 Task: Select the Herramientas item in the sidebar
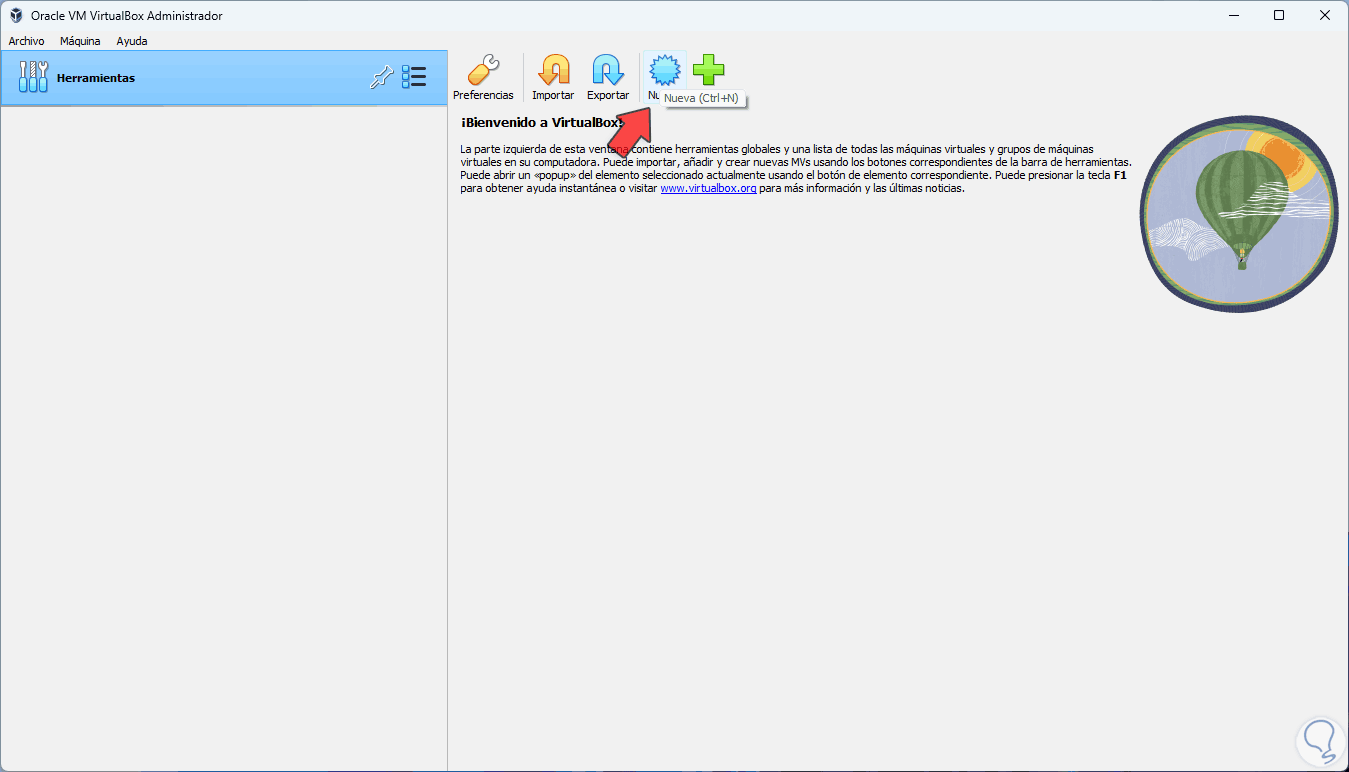tap(224, 78)
